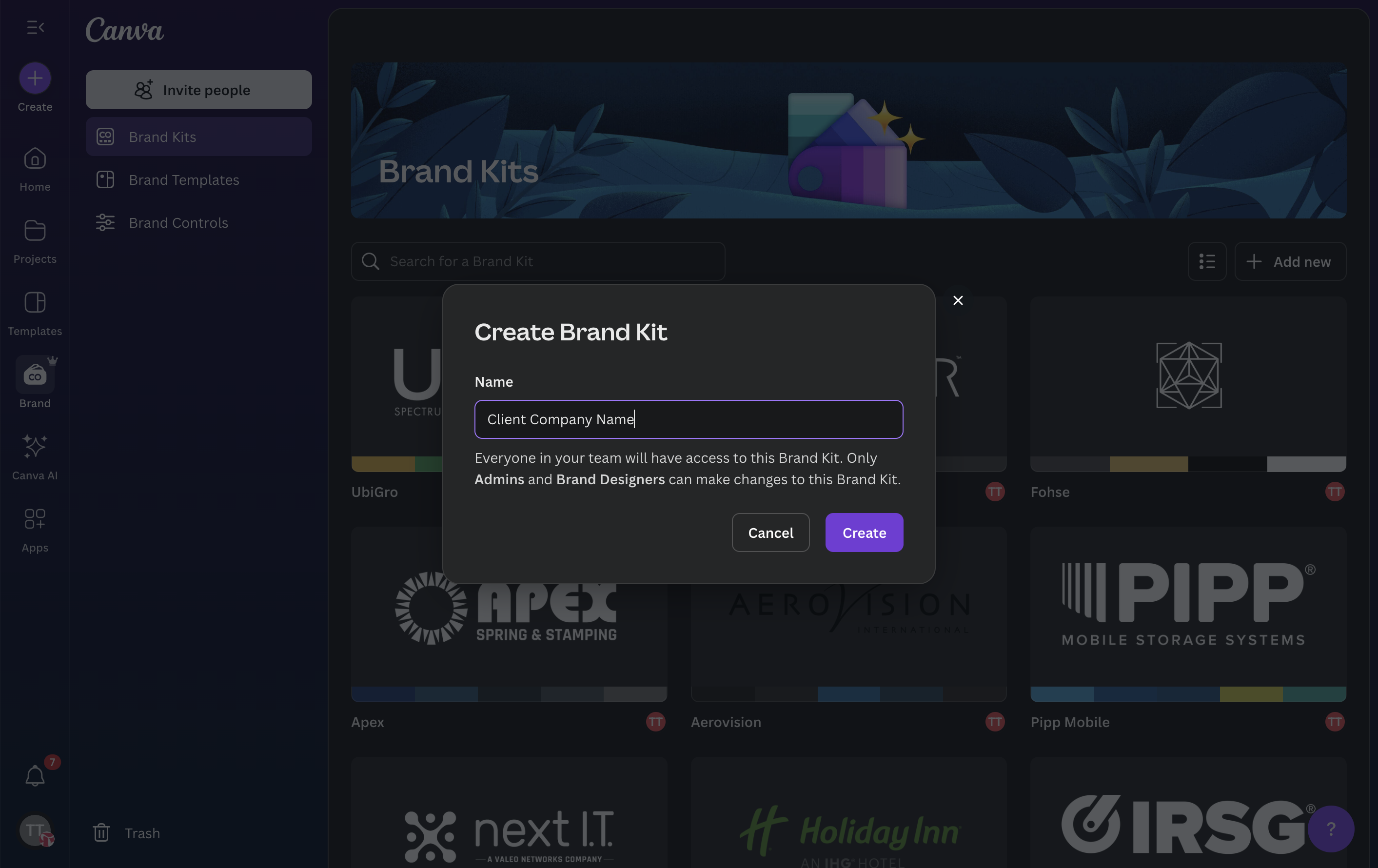Click the search magnifier icon
Image resolution: width=1378 pixels, height=868 pixels.
[370, 261]
